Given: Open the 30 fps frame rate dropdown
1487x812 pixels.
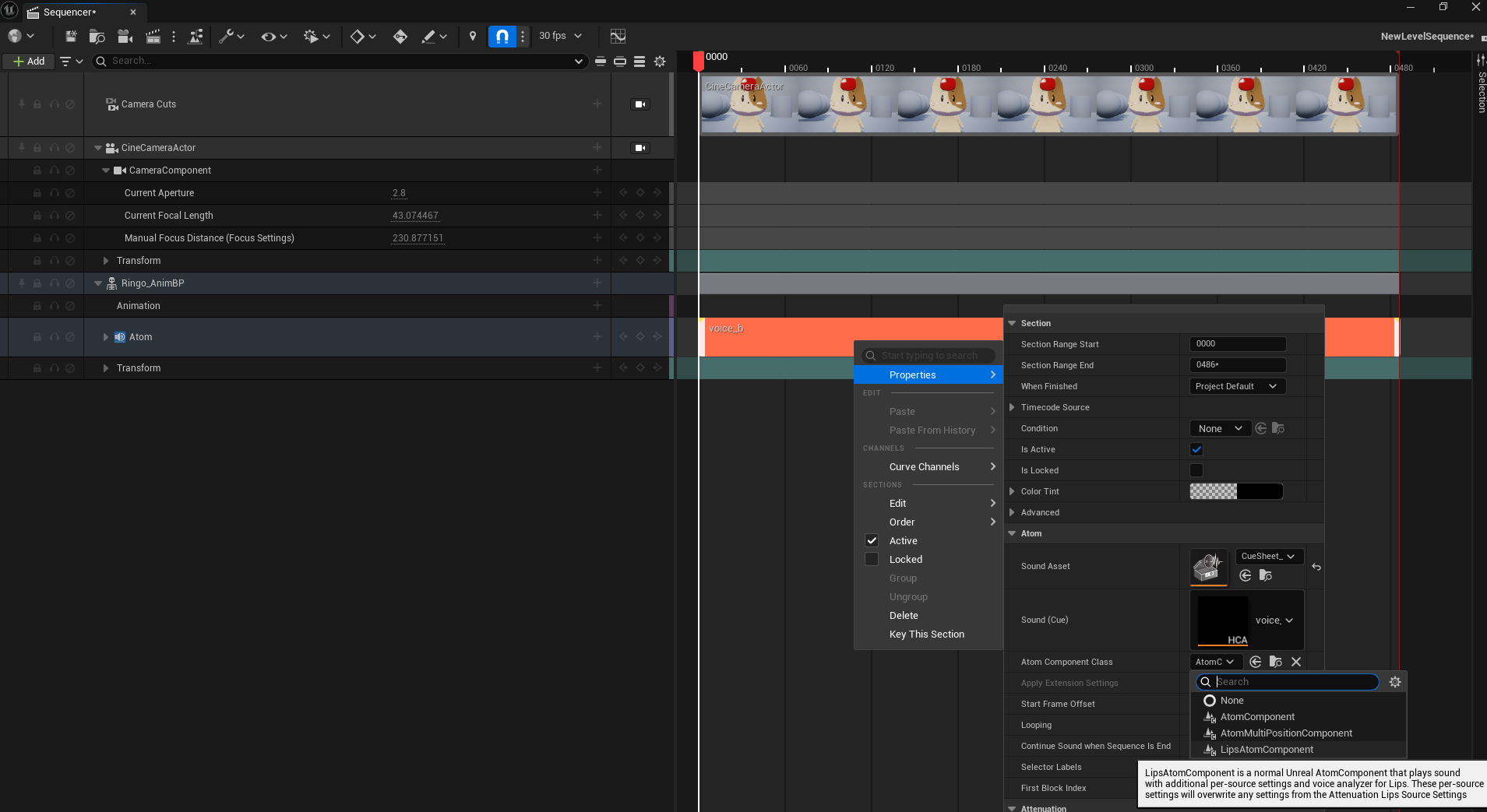Looking at the screenshot, I should 560,36.
